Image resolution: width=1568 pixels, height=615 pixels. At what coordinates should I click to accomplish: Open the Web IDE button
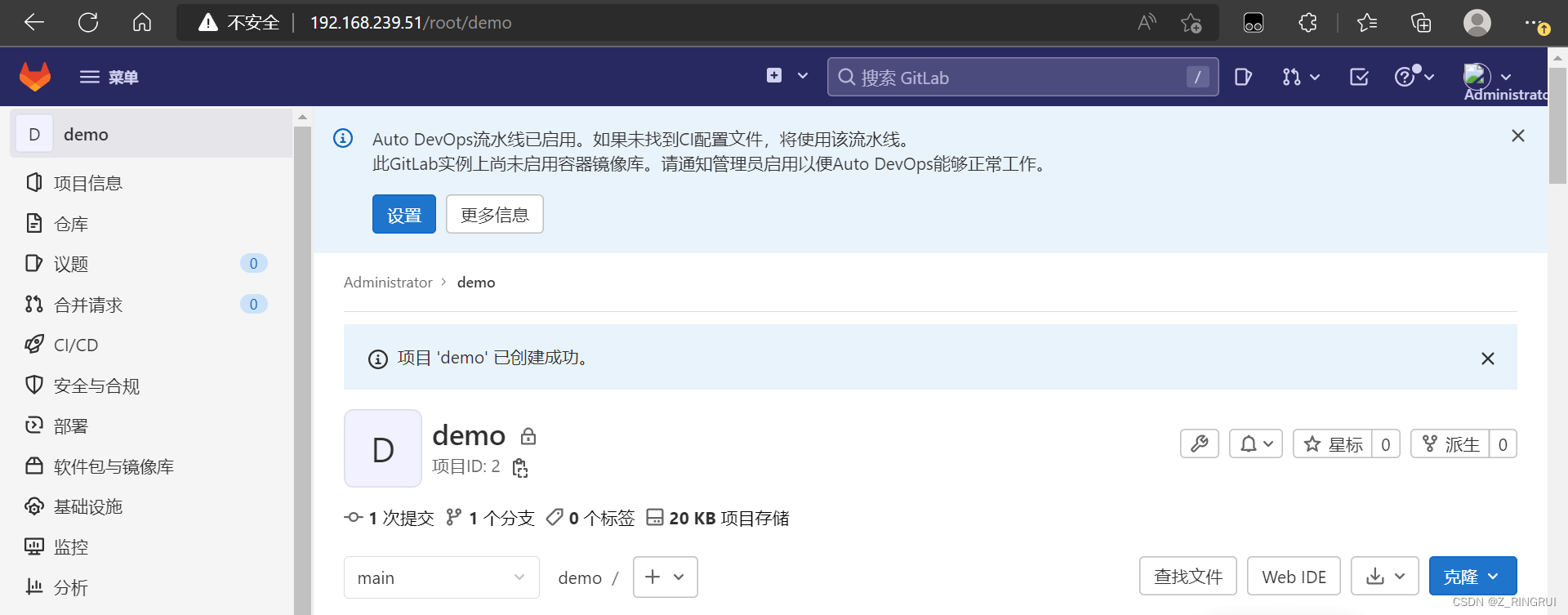(1294, 577)
